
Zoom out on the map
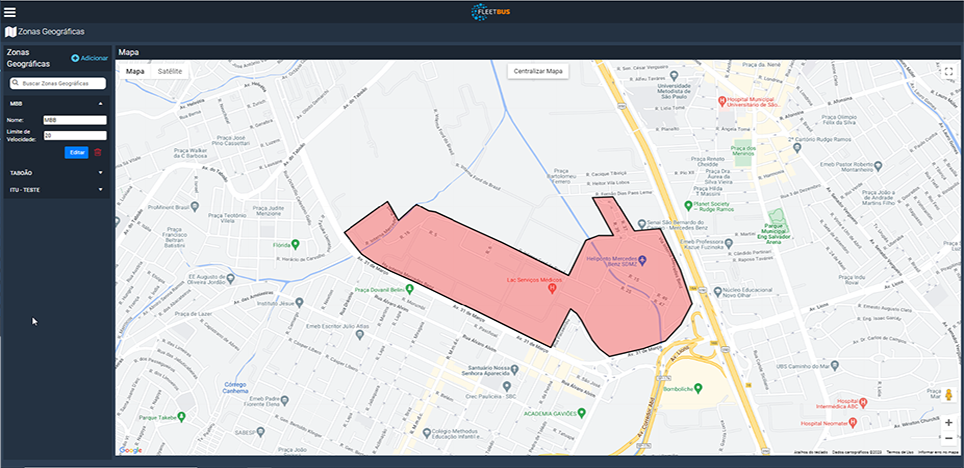948,439
